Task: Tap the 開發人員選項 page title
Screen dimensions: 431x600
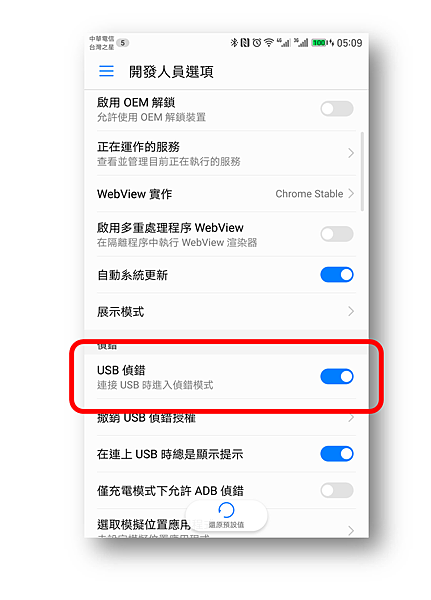Action: point(171,72)
